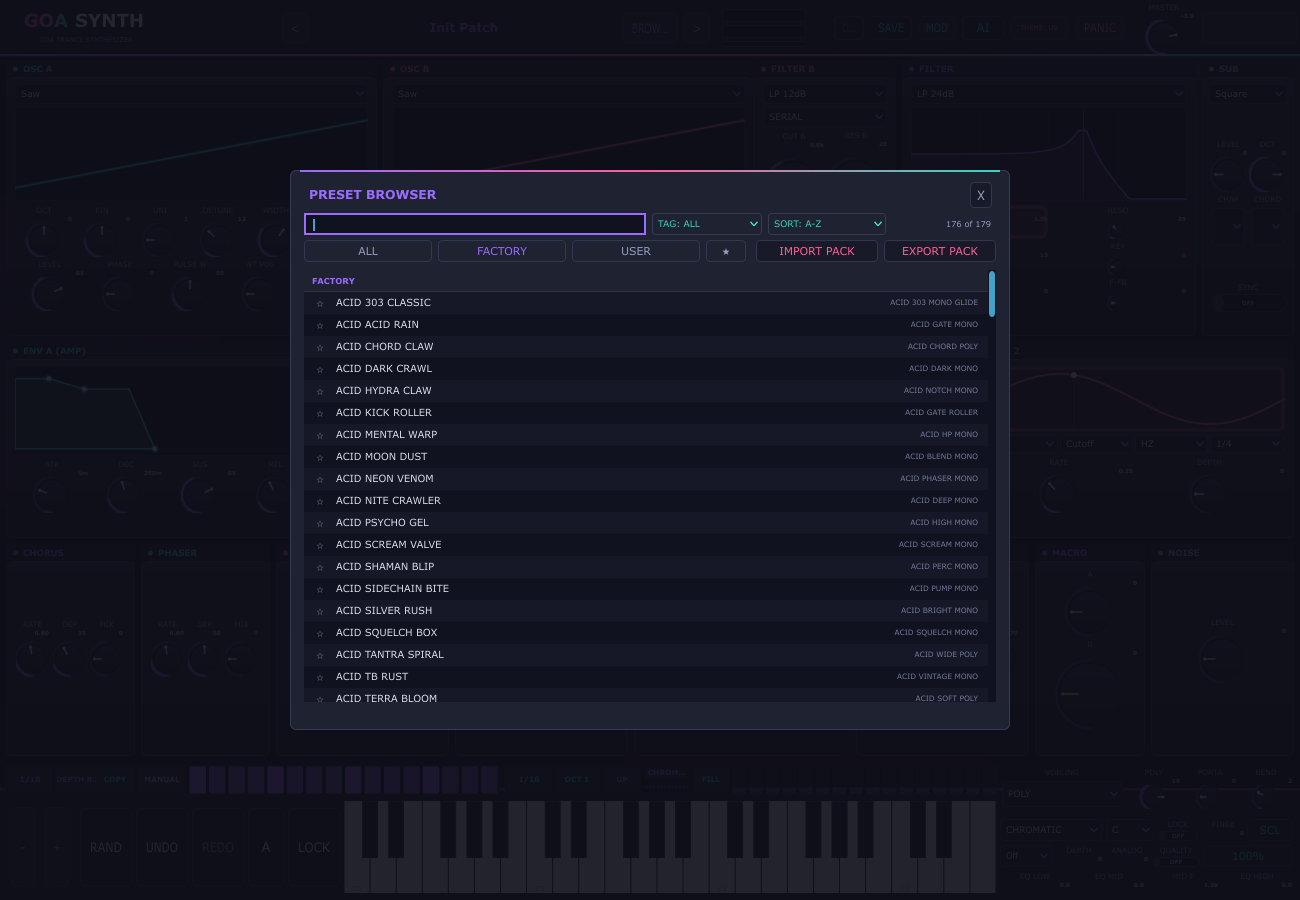Star the ACID KICK ROLLER preset

(x=320, y=413)
